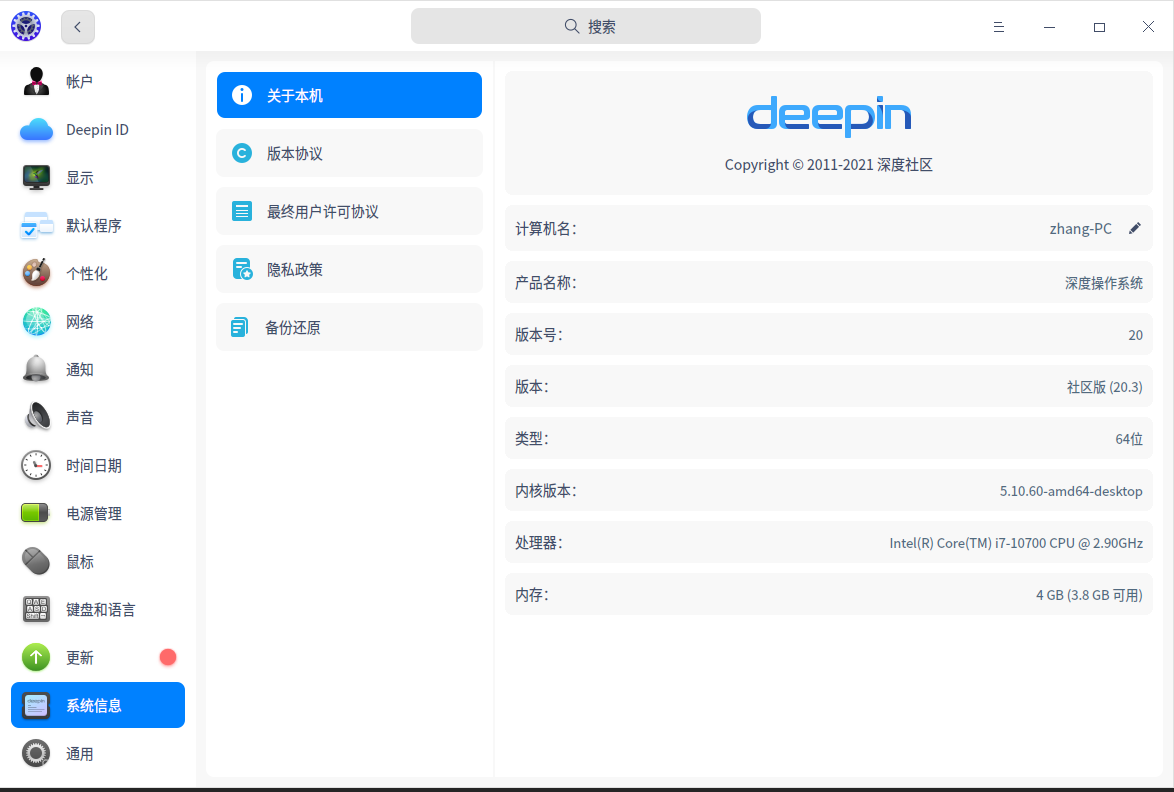Minimize the Control Center window
Viewport: 1174px width, 792px height.
[1049, 27]
